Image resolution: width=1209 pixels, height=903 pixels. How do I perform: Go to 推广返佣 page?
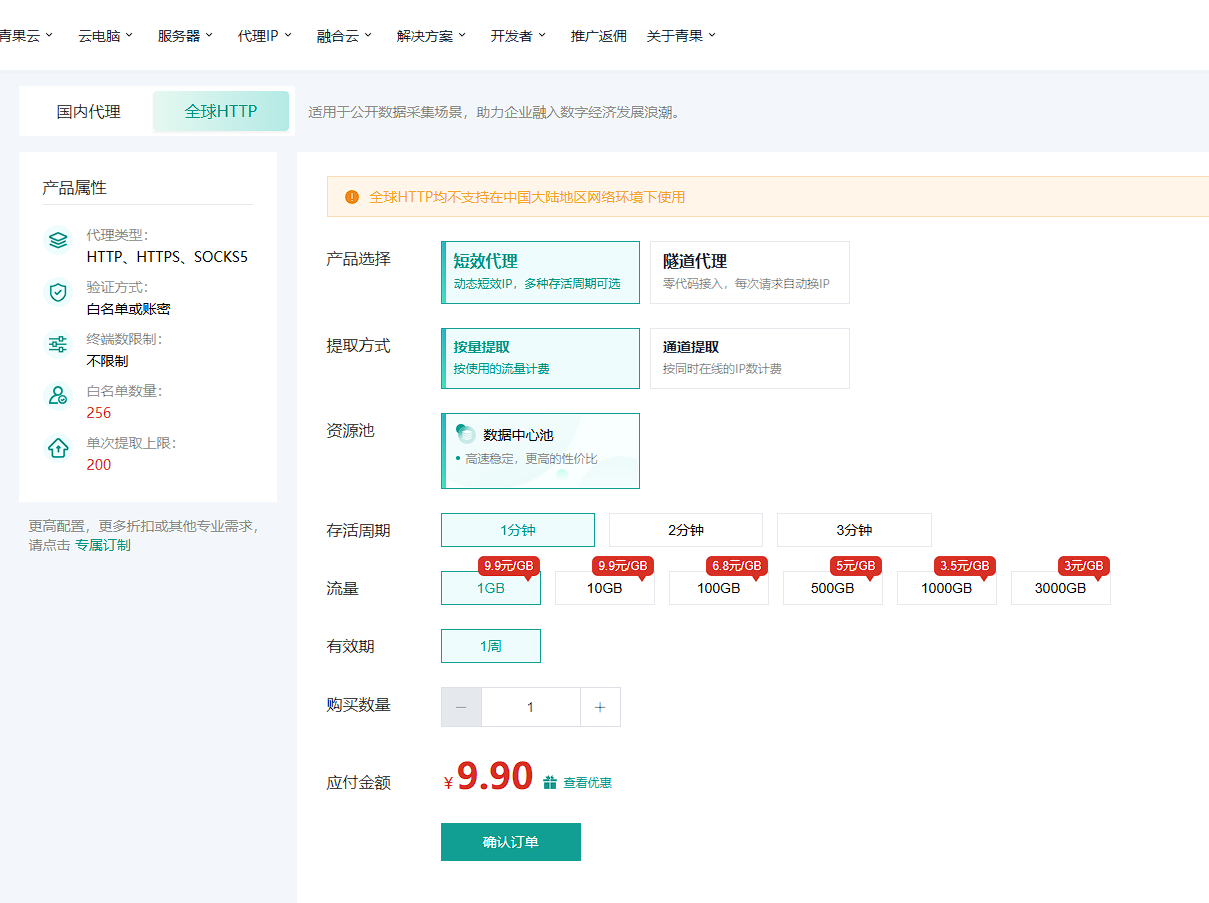pyautogui.click(x=598, y=35)
